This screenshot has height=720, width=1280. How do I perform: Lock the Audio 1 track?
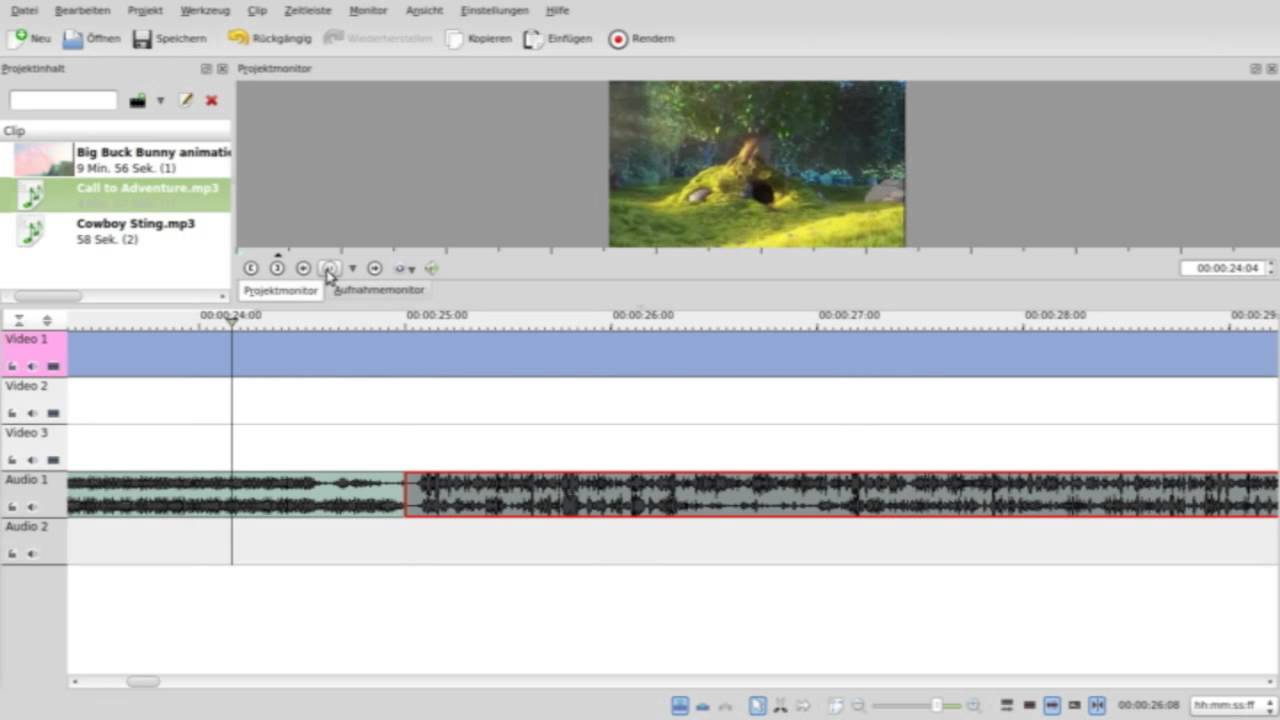click(x=12, y=507)
